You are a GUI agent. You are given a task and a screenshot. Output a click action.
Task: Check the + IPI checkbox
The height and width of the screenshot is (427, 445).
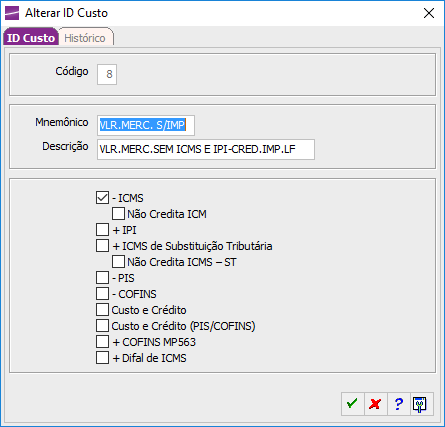(x=102, y=230)
